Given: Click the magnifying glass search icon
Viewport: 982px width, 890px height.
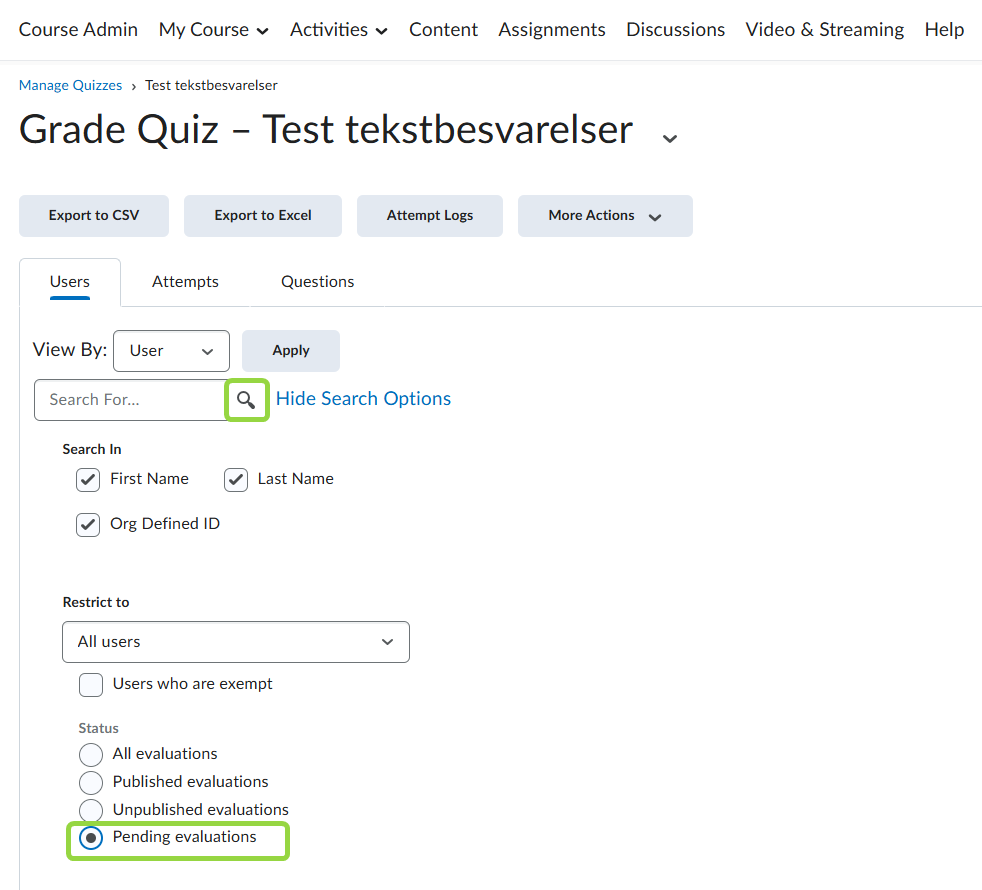Looking at the screenshot, I should click(x=246, y=400).
